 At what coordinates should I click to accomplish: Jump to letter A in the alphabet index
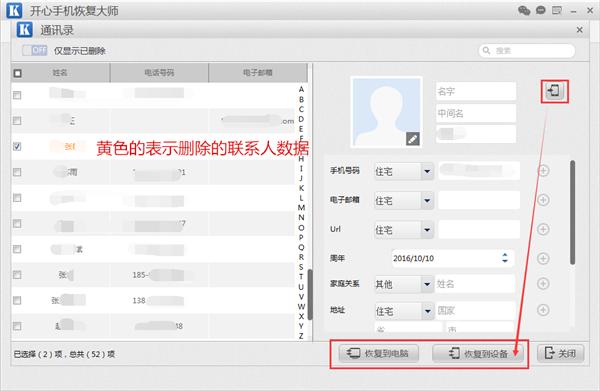click(x=301, y=89)
